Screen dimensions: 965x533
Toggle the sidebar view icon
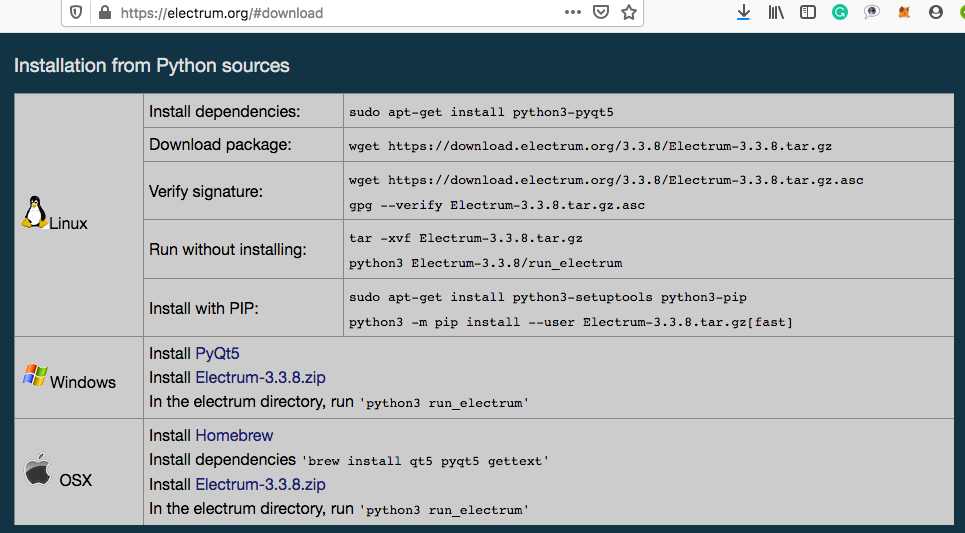[x=807, y=12]
